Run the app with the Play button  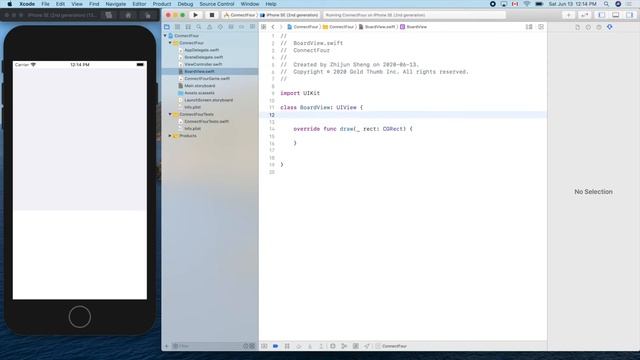[x=196, y=15]
